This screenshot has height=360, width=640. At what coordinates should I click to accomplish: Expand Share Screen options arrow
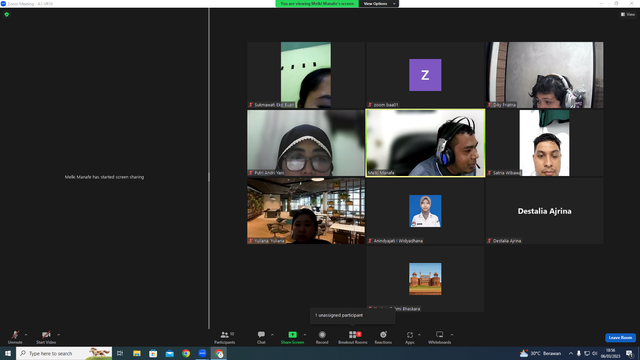[305, 335]
